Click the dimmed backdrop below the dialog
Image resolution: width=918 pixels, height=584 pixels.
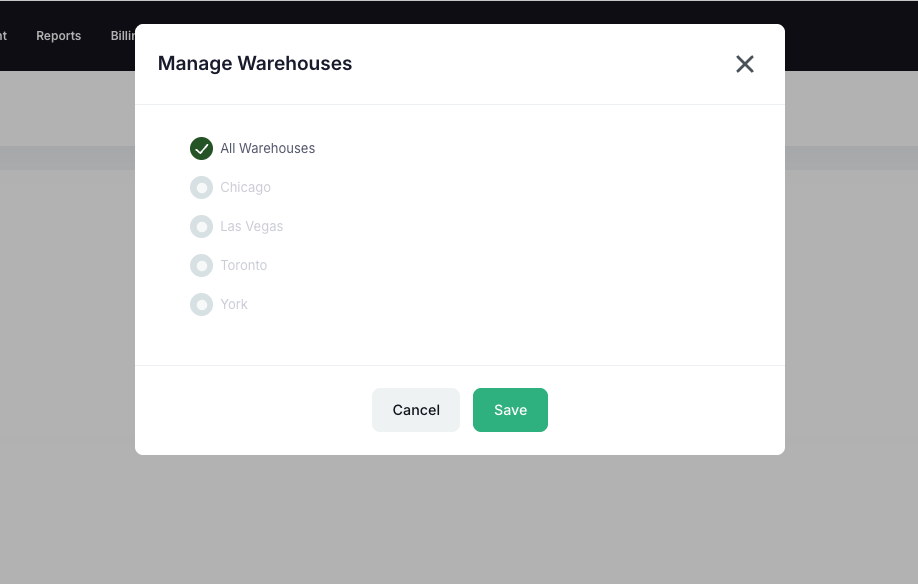coord(459,520)
